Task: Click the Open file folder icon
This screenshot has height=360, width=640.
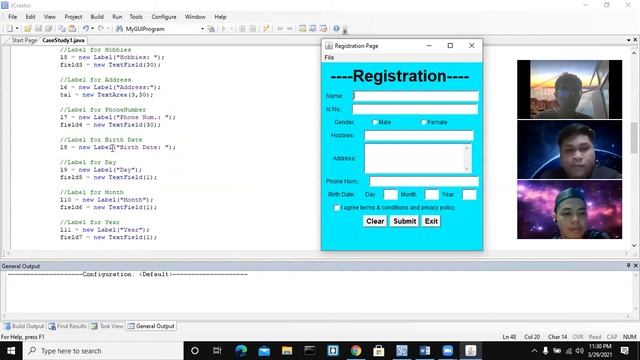Action: 27,29
